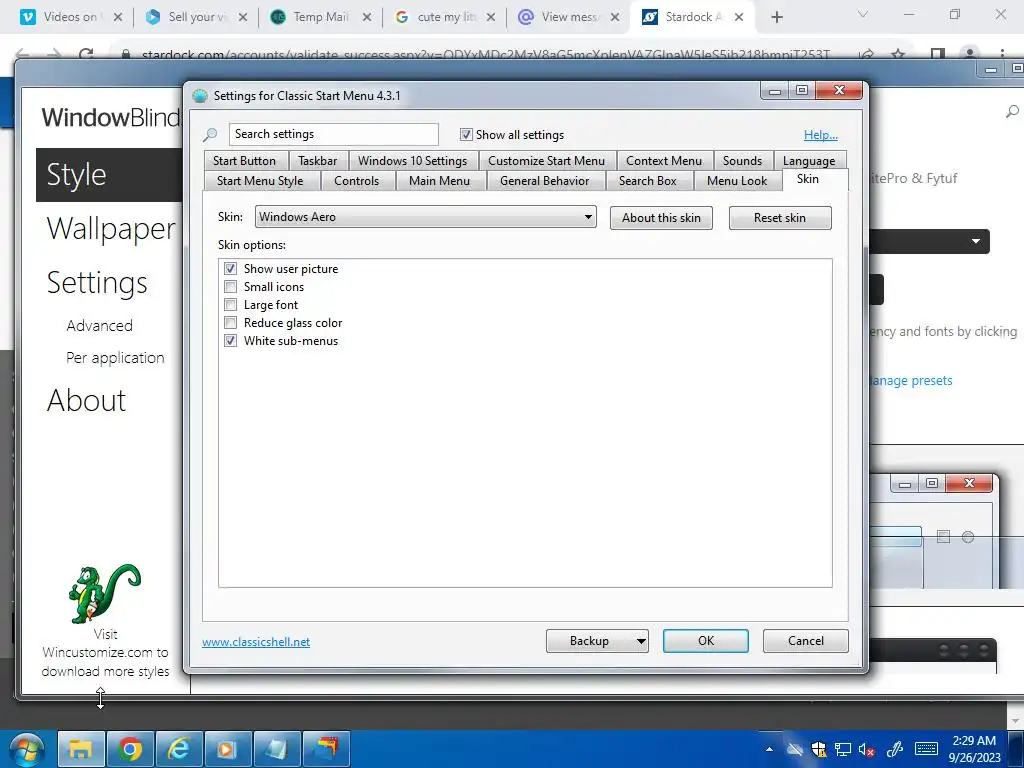The image size is (1024, 768).
Task: Open the Menu Look tab
Action: coord(737,181)
